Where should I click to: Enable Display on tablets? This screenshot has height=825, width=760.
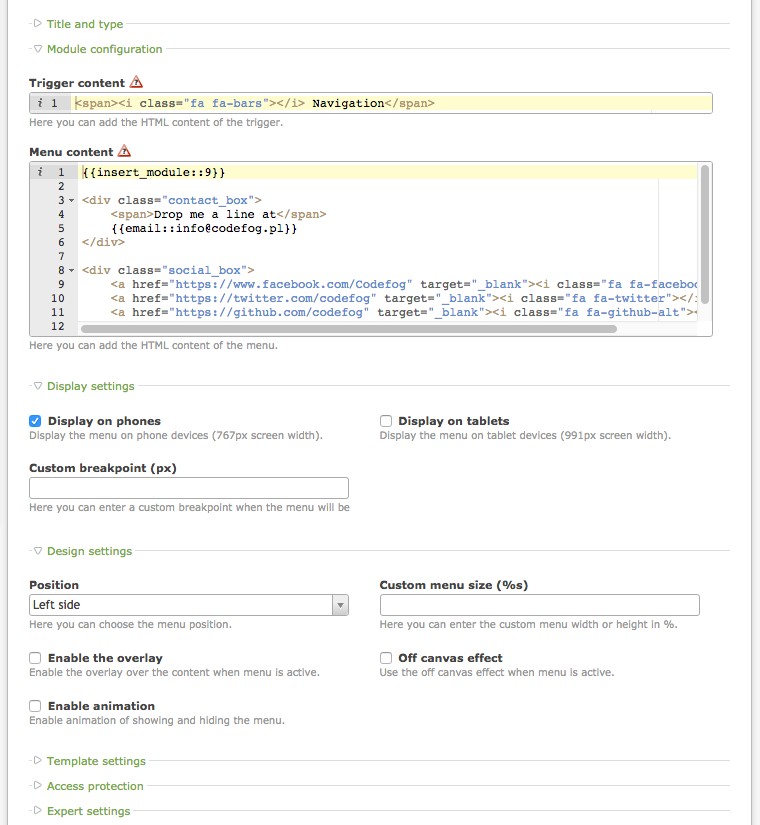[386, 421]
